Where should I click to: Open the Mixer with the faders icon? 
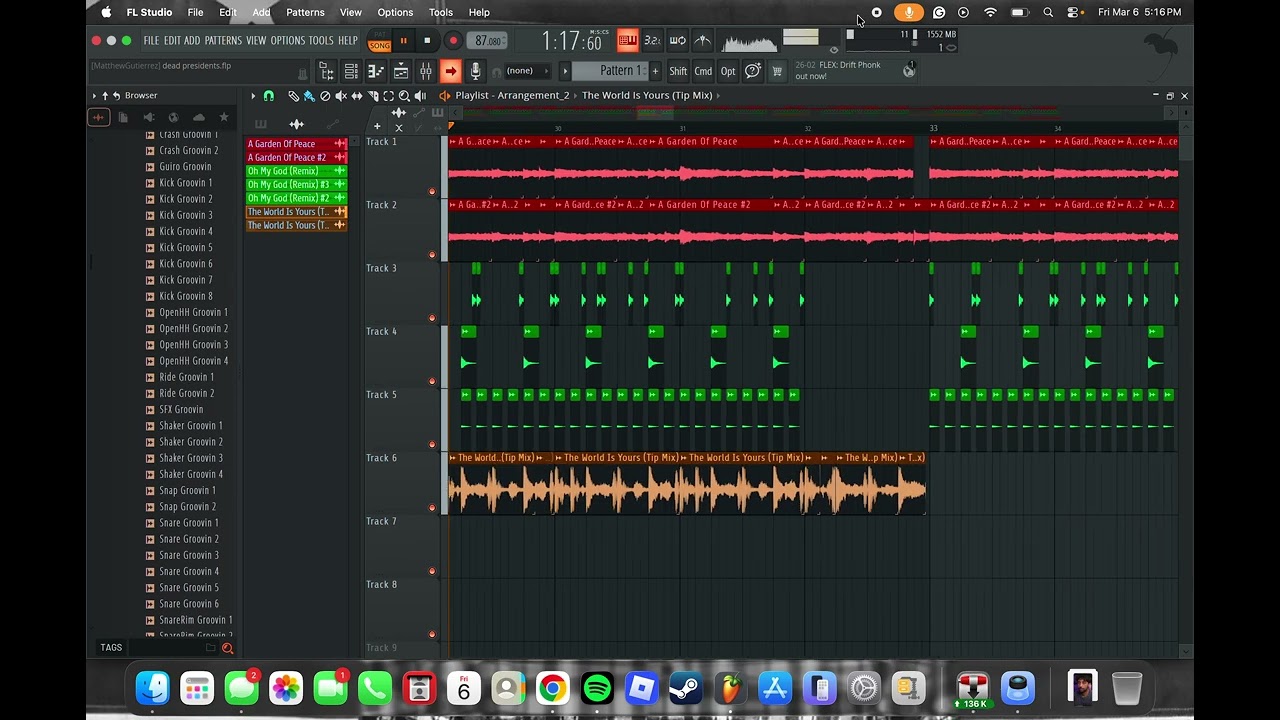[426, 71]
